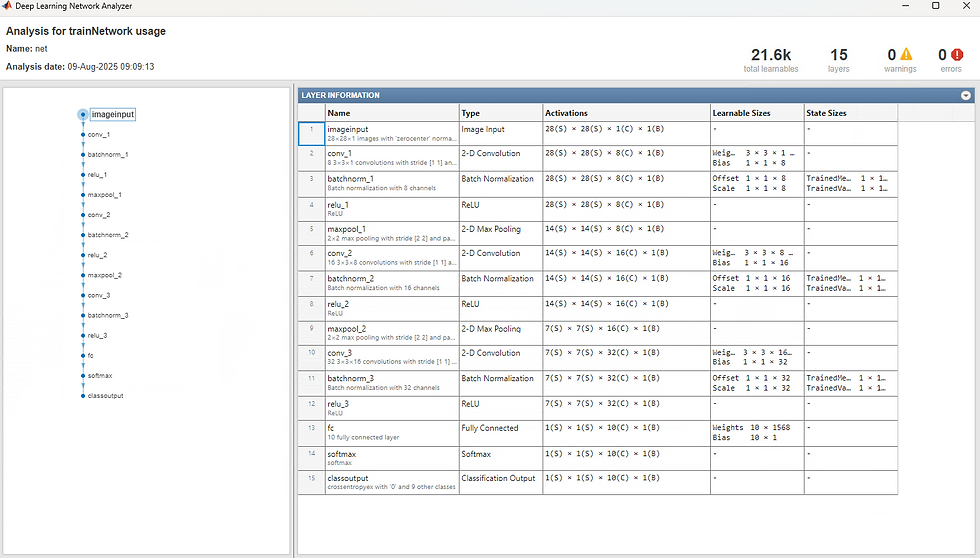Select conv_3 name cell in table
The width and height of the screenshot is (980, 558).
[392, 357]
